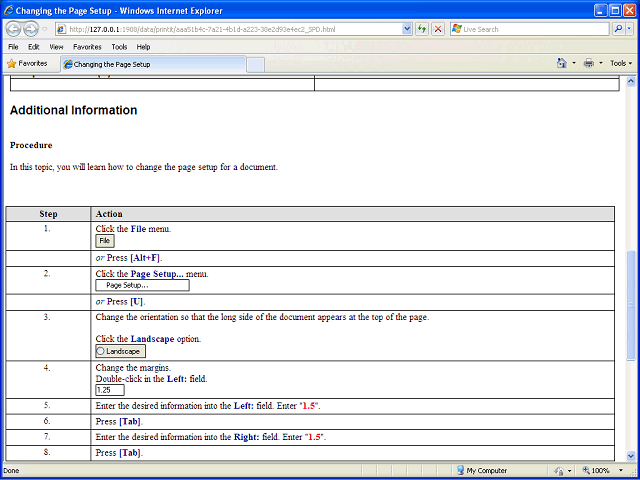Refresh the page with the green arrows icon
The width and height of the screenshot is (640, 480).
point(422,29)
